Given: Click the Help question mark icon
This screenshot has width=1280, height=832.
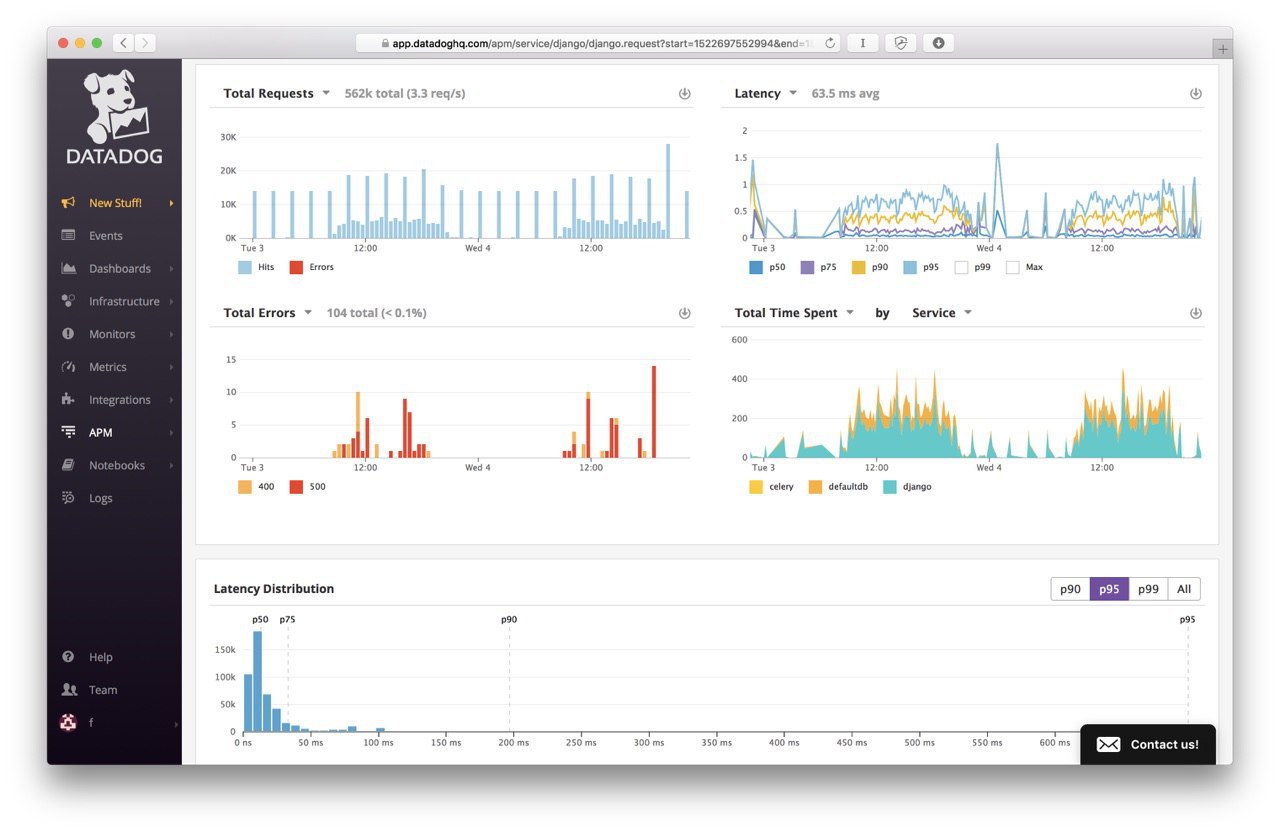Looking at the screenshot, I should [x=68, y=657].
